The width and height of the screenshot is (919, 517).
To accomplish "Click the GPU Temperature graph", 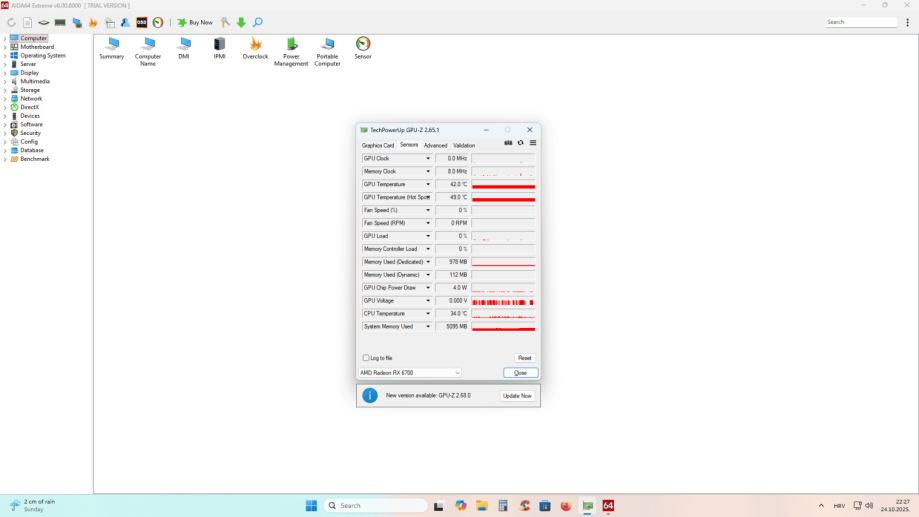I will tap(503, 184).
